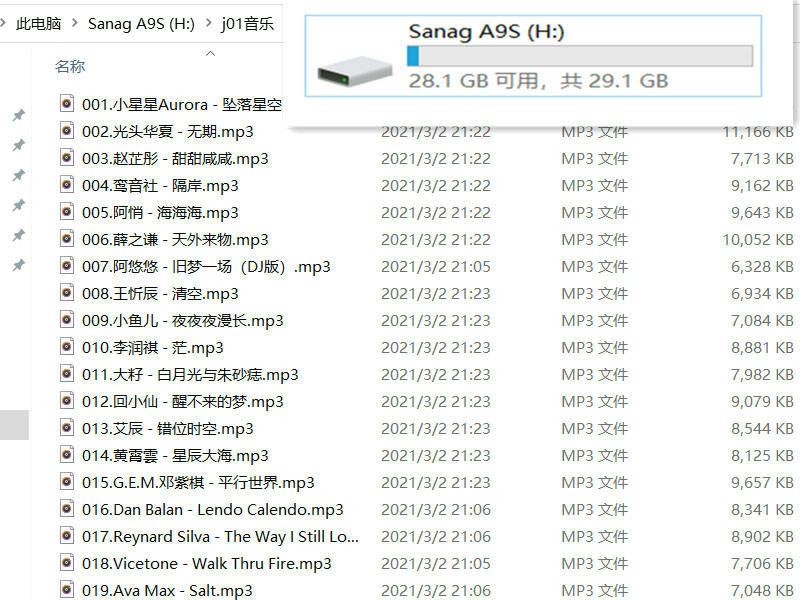Click the 8,902 KB size of 017.Reynard Silva
Screen dimensions: 800x600
tap(762, 537)
